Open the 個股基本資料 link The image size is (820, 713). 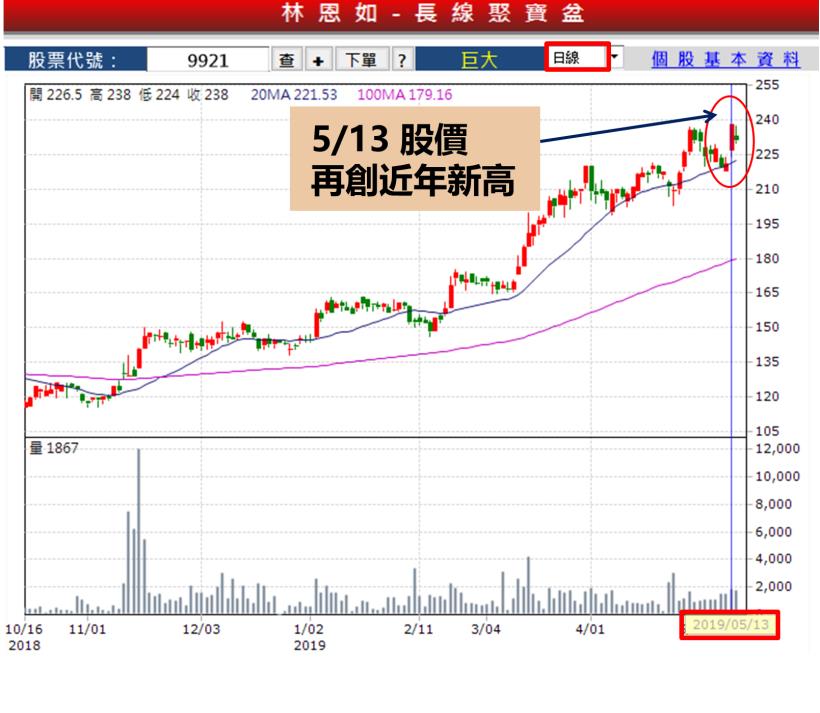click(725, 59)
